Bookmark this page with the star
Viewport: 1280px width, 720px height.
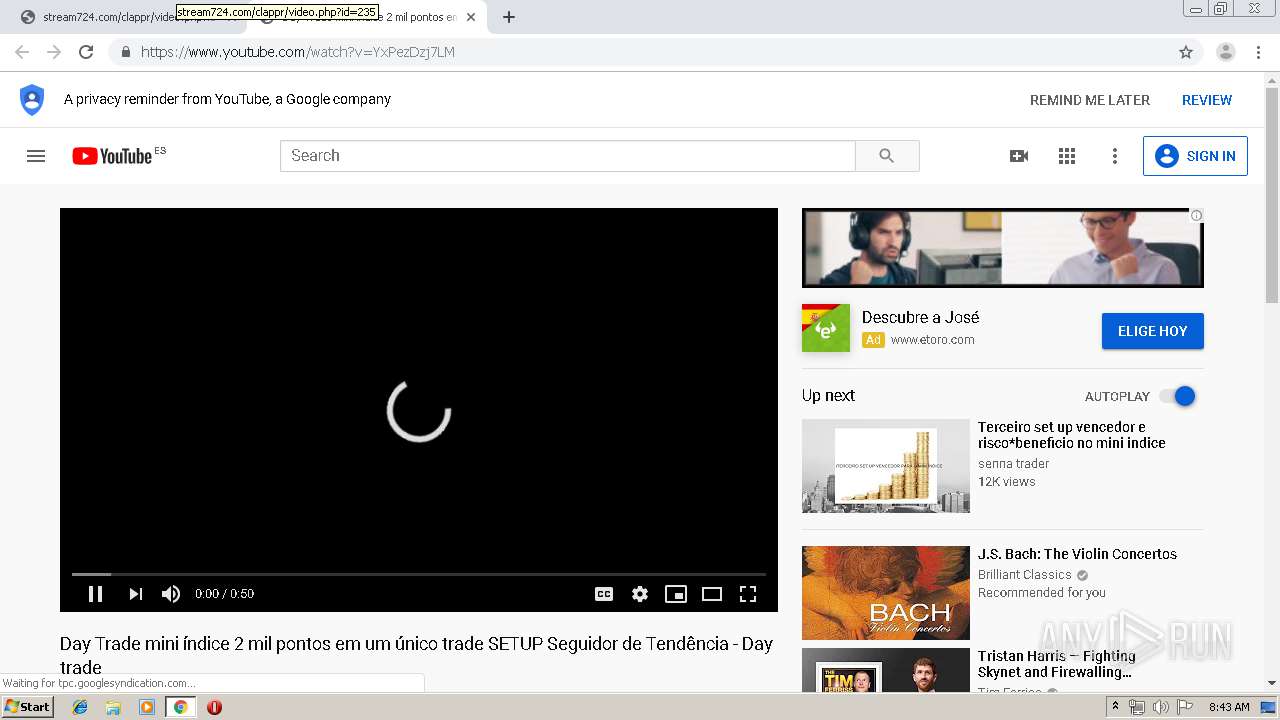(1186, 52)
